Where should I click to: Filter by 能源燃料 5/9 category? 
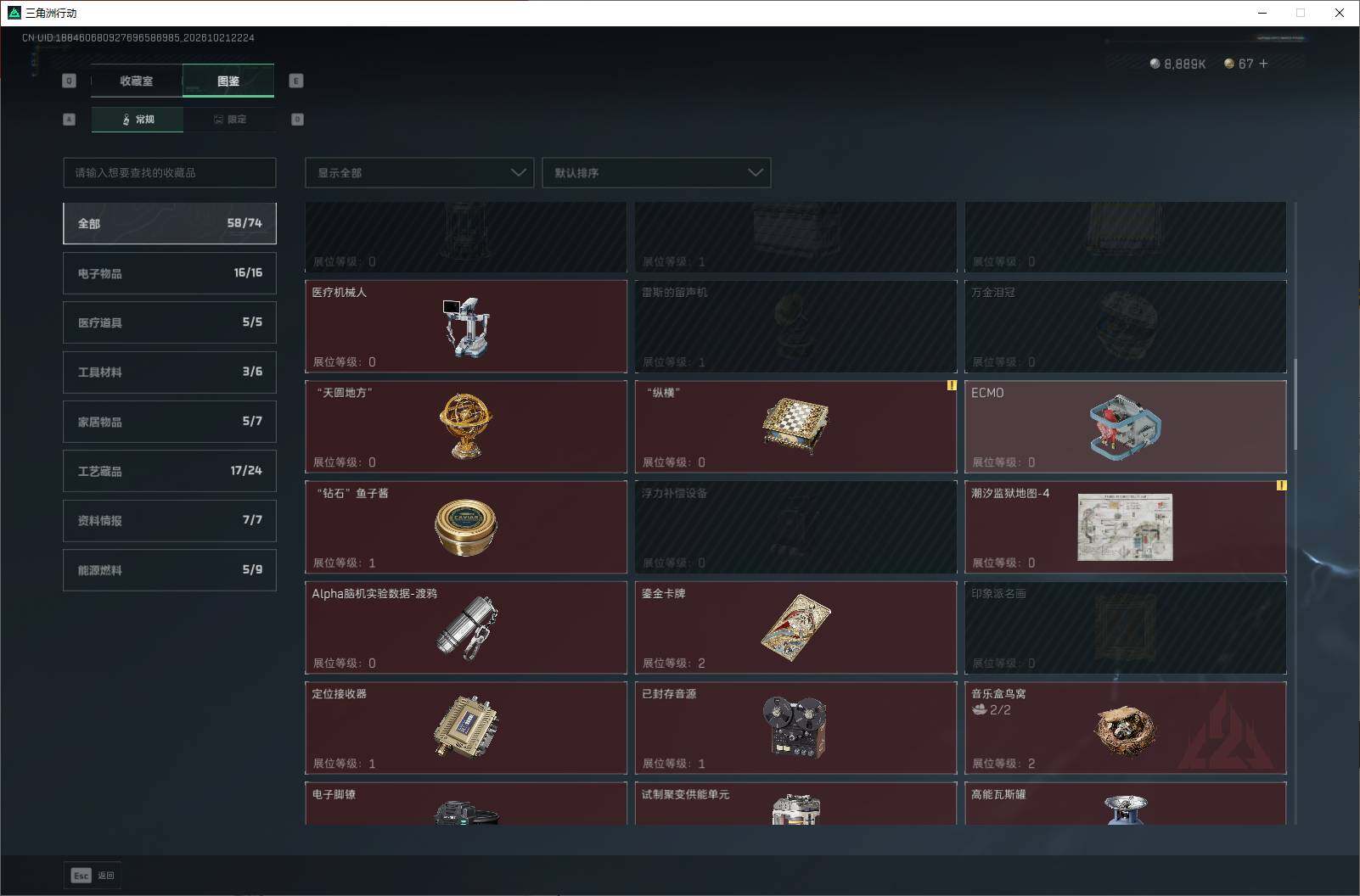click(x=170, y=570)
